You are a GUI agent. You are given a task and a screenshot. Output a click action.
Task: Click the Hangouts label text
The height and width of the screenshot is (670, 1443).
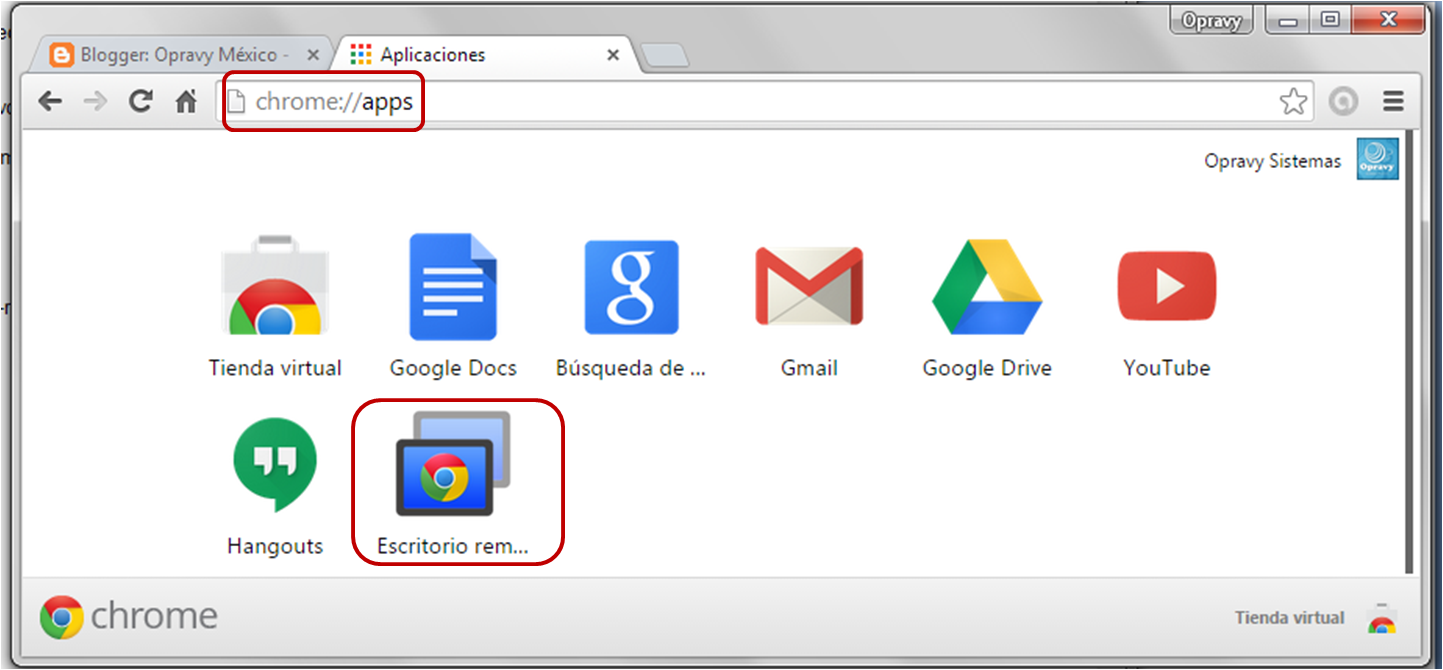pos(275,546)
